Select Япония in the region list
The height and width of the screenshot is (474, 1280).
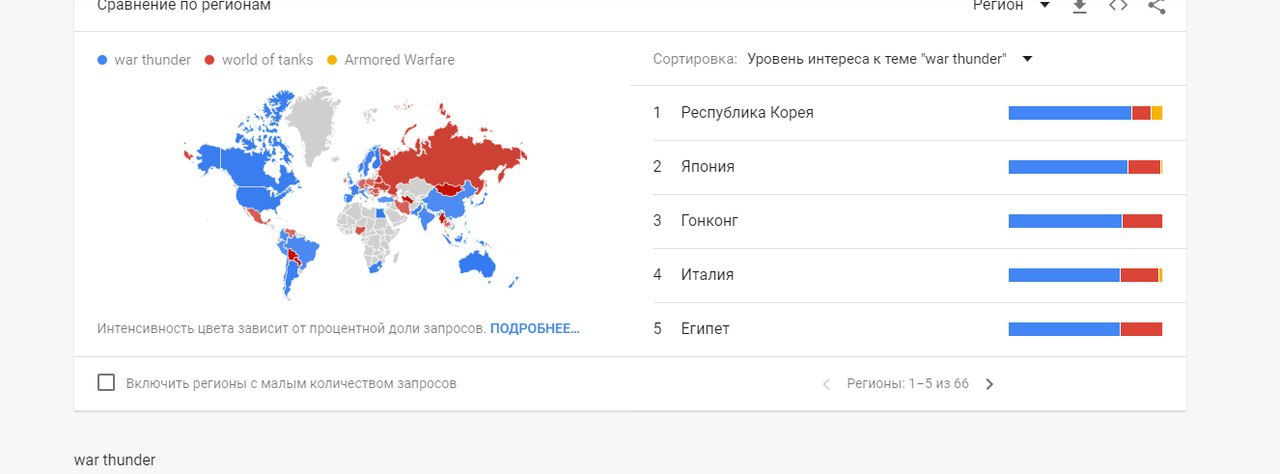click(x=708, y=167)
